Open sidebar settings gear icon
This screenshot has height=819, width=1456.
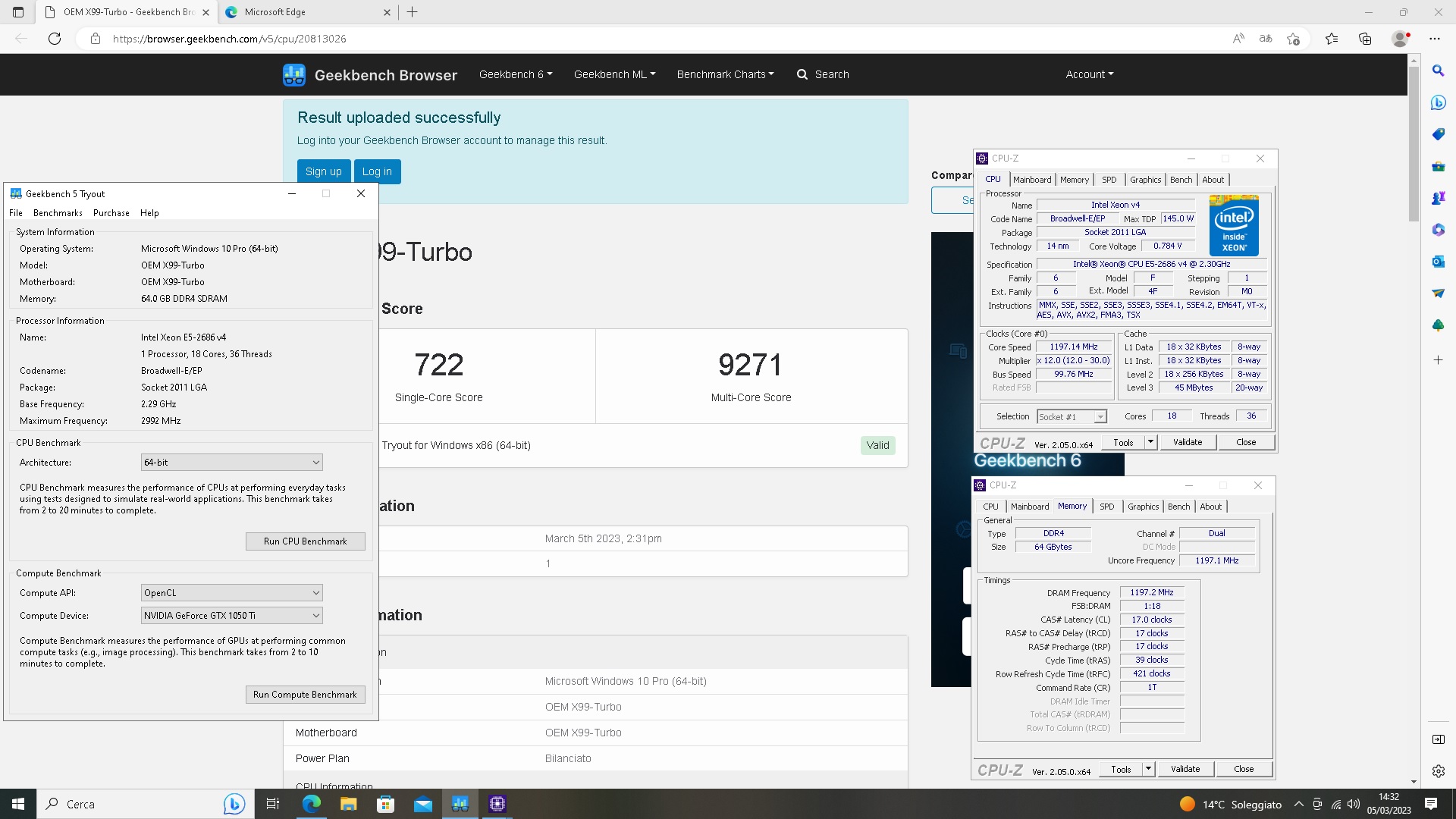tap(1438, 771)
